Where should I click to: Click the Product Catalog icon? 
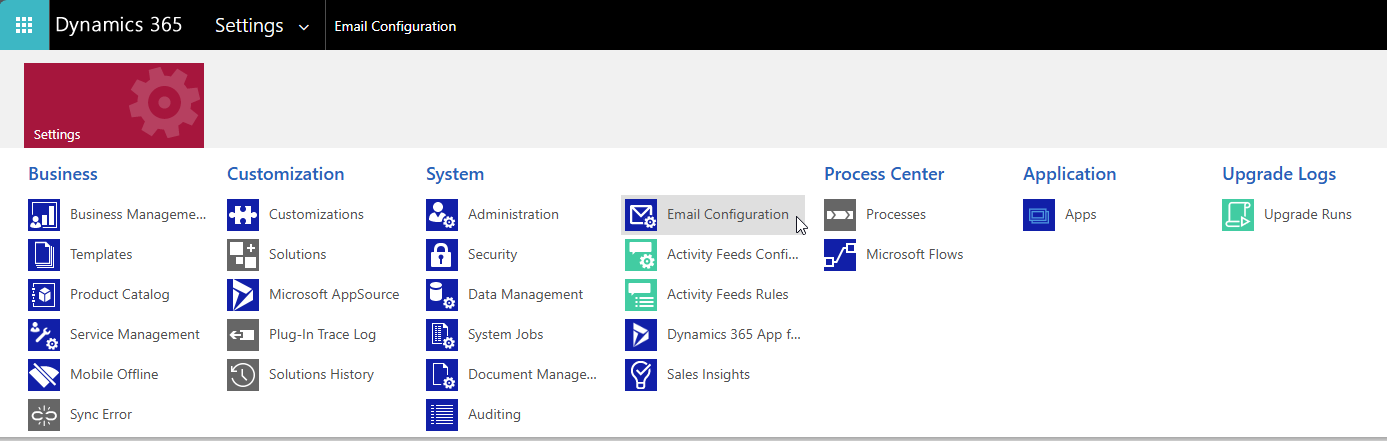44,295
